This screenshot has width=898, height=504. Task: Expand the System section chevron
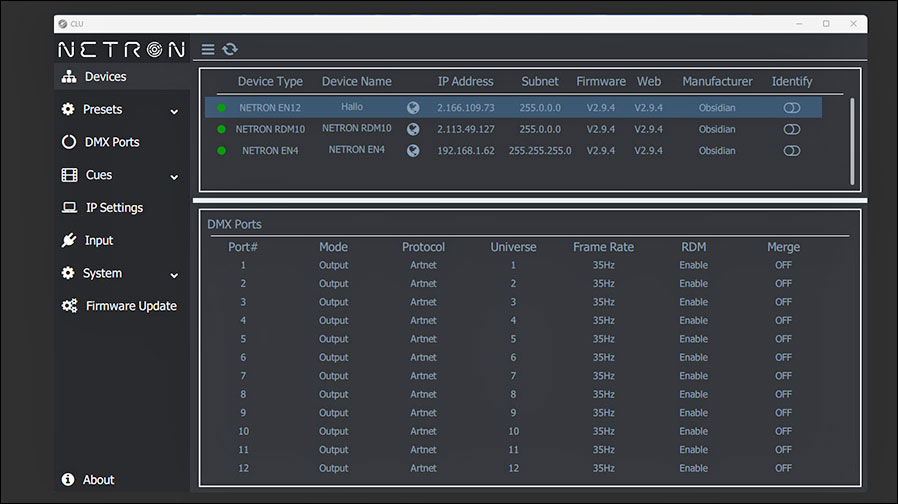174,275
